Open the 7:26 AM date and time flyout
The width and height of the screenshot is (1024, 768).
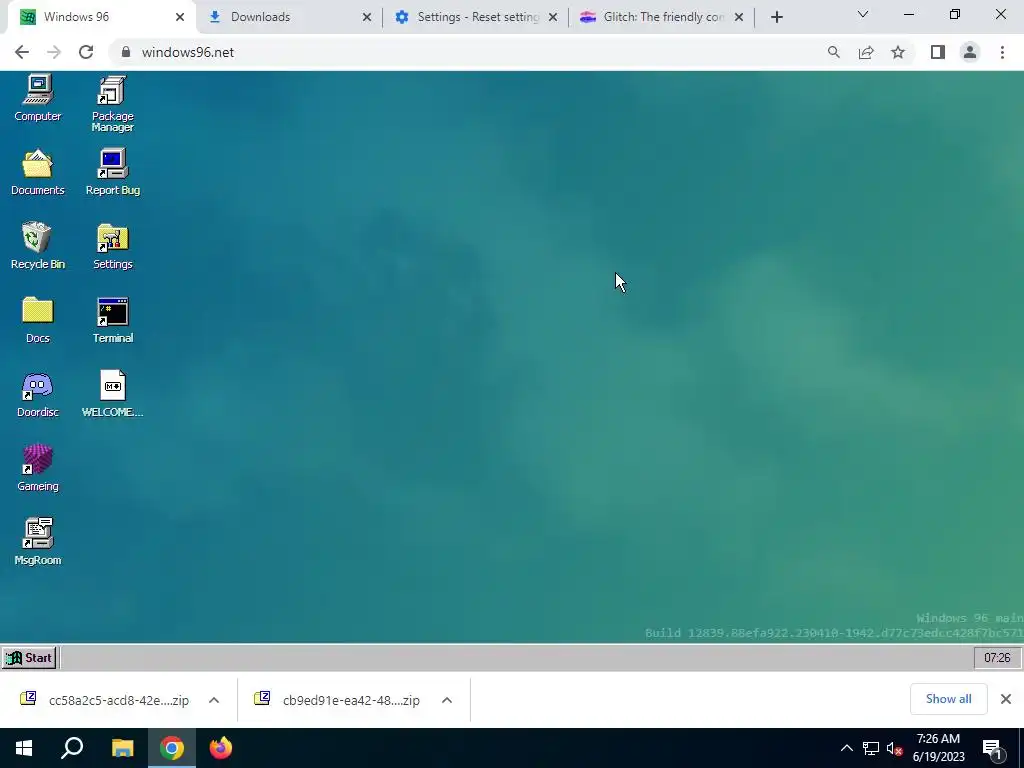938,748
